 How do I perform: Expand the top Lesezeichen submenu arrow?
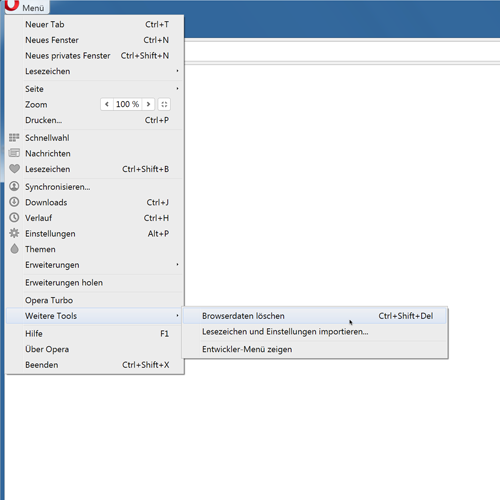177,71
